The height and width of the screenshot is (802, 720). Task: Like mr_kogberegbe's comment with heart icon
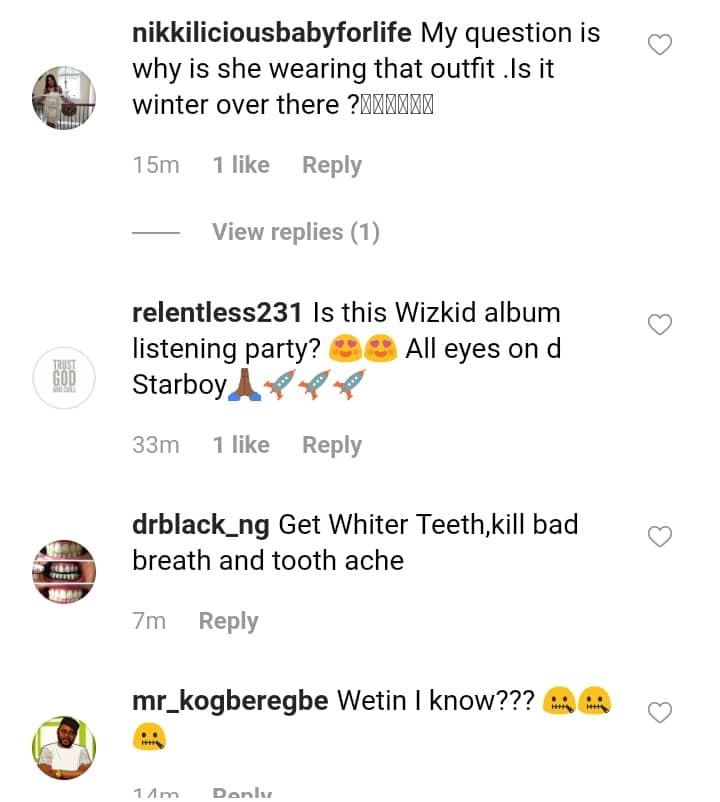[660, 712]
